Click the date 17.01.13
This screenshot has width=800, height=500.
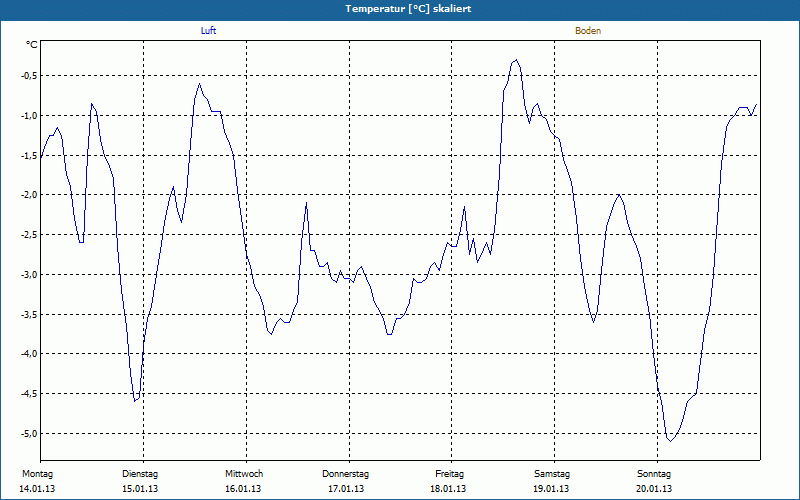pos(346,489)
